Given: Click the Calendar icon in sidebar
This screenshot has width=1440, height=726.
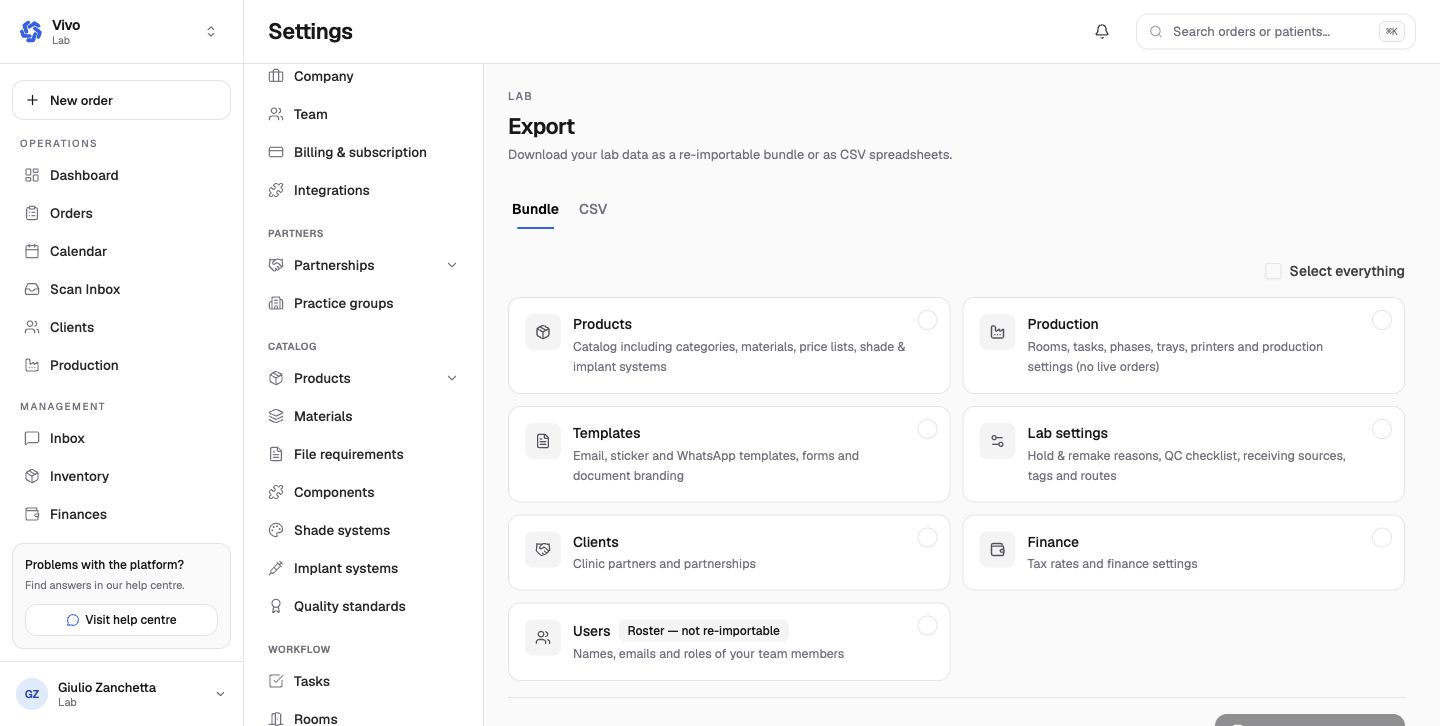Looking at the screenshot, I should [x=32, y=251].
